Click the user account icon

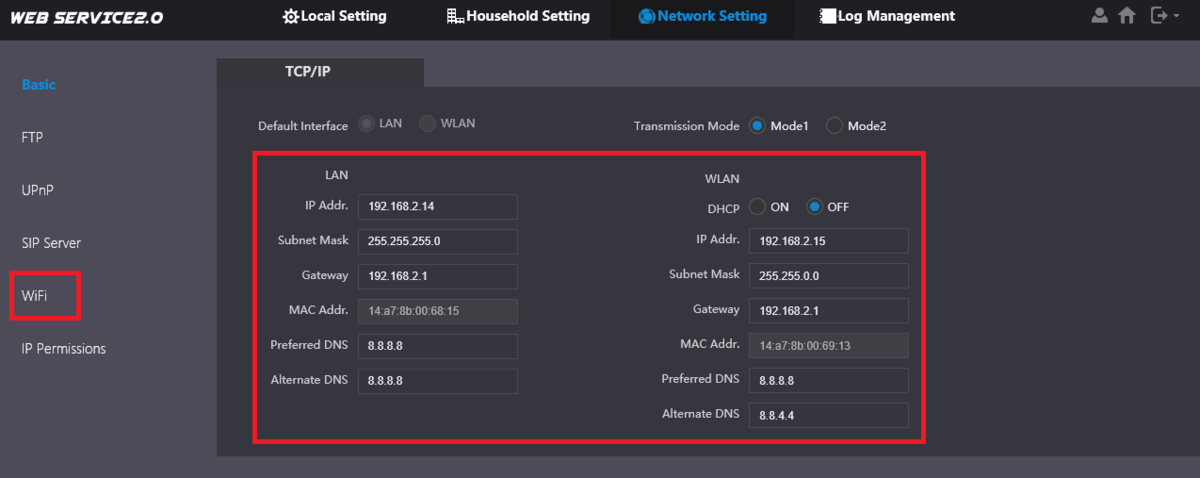point(1100,16)
